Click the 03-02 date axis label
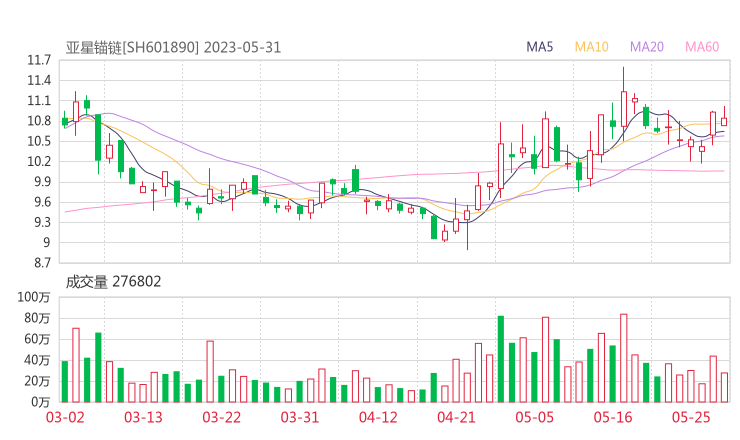This screenshot has height=440, width=740. tap(65, 417)
